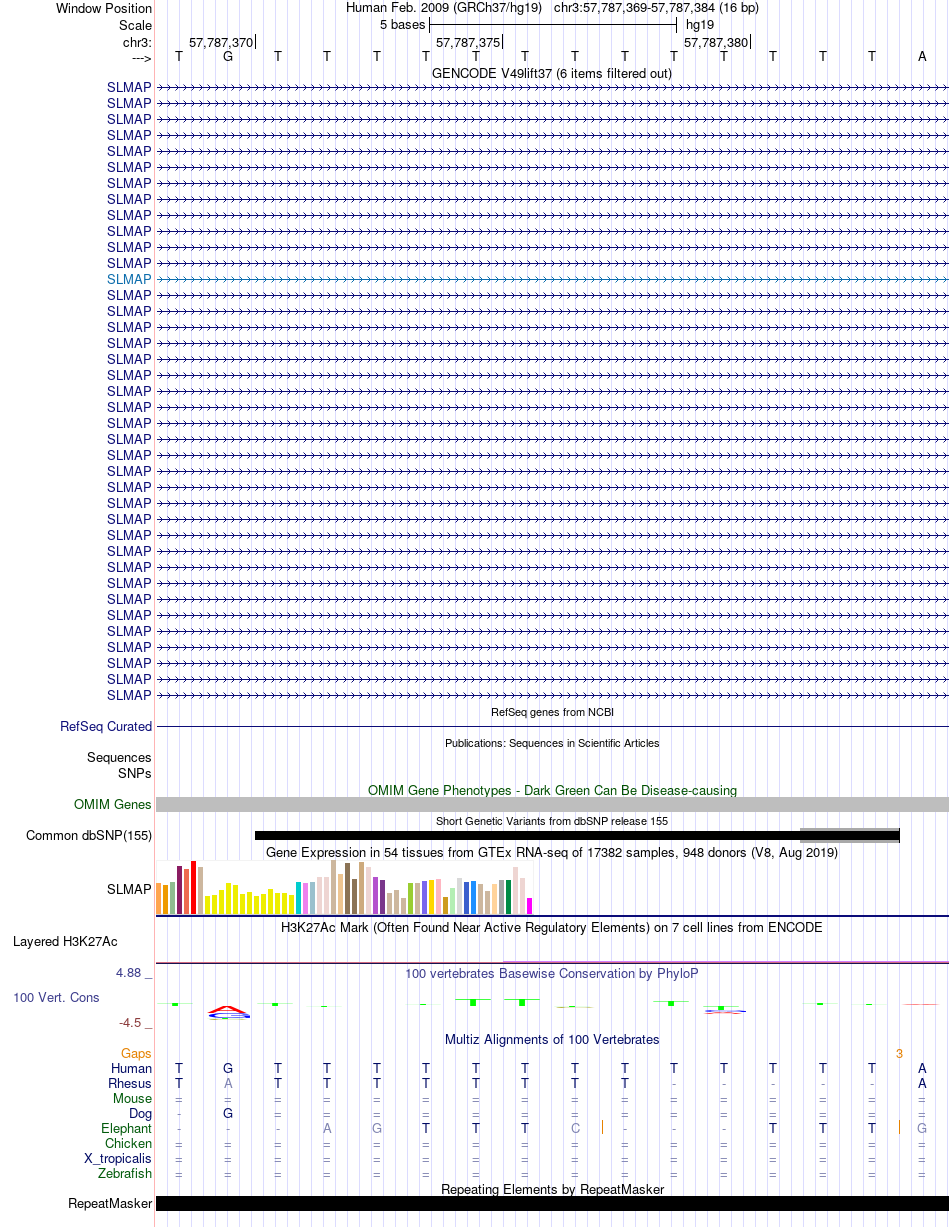Click the G base in the Dog row

coord(228,1113)
